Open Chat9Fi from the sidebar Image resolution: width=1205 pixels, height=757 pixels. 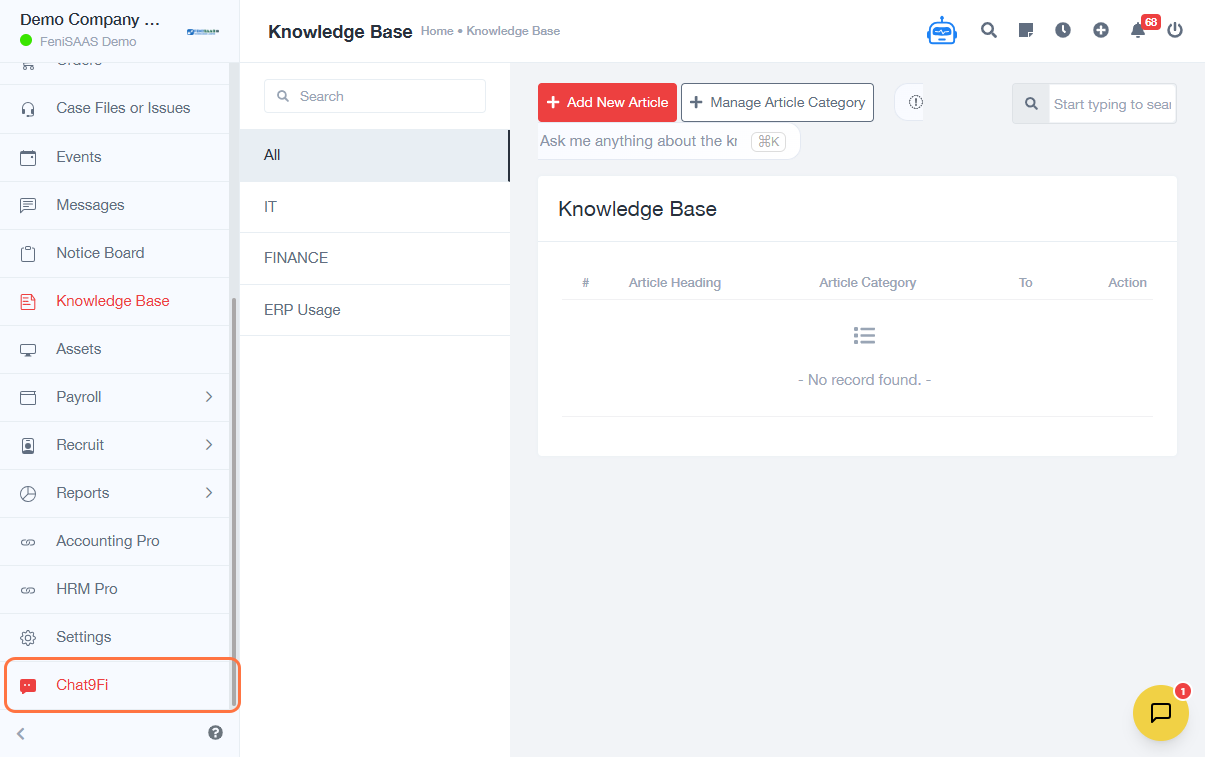[x=82, y=685]
